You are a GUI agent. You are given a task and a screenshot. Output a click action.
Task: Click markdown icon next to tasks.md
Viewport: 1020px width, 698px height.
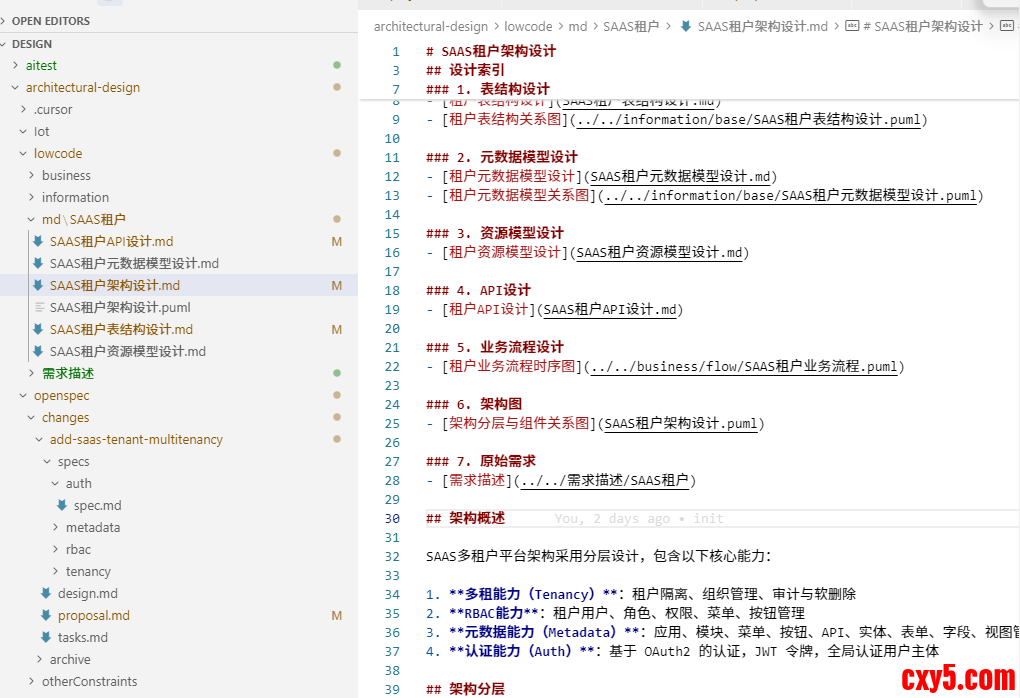[46, 637]
